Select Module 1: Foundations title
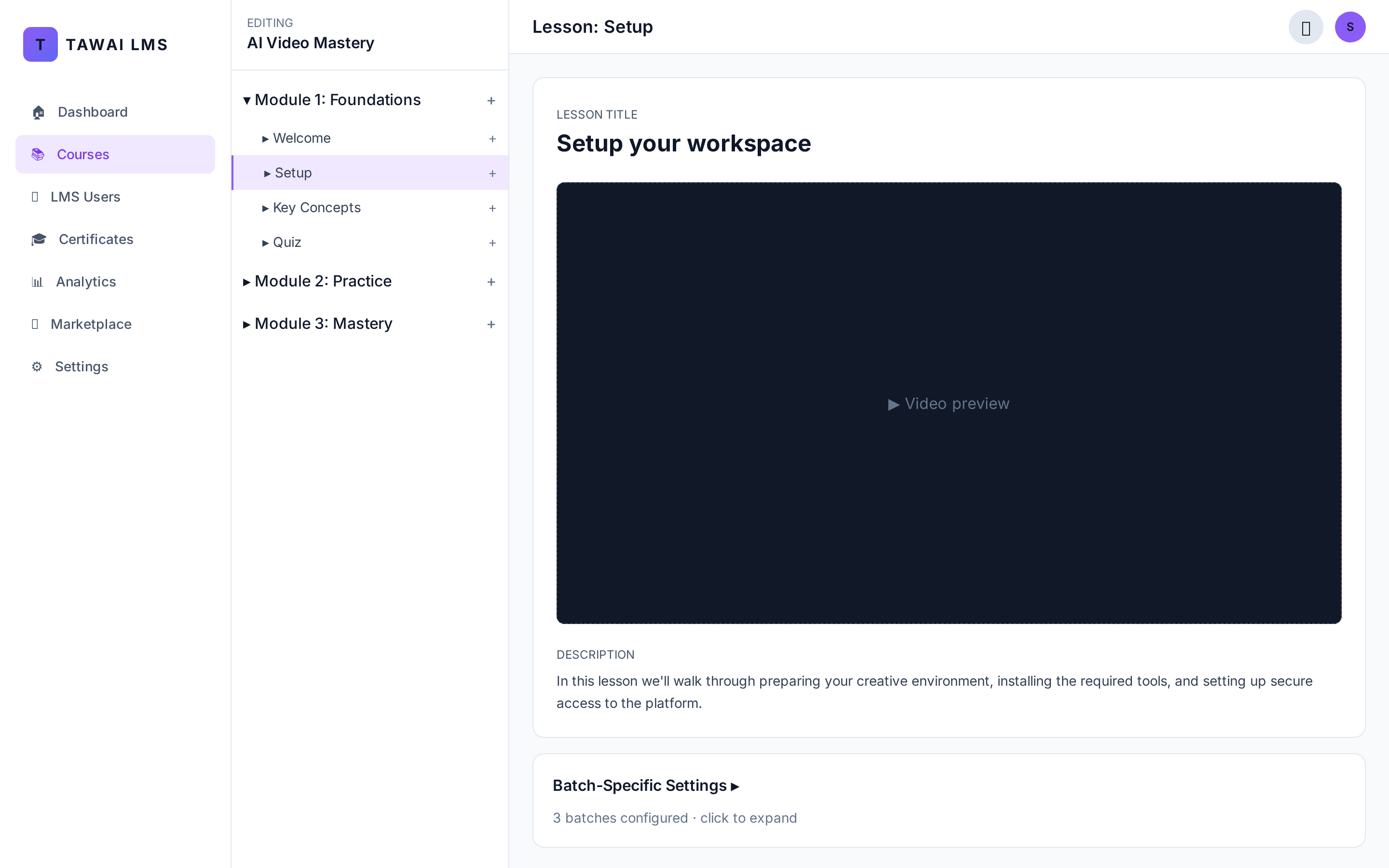Viewport: 1389px width, 868px height. coord(338,100)
